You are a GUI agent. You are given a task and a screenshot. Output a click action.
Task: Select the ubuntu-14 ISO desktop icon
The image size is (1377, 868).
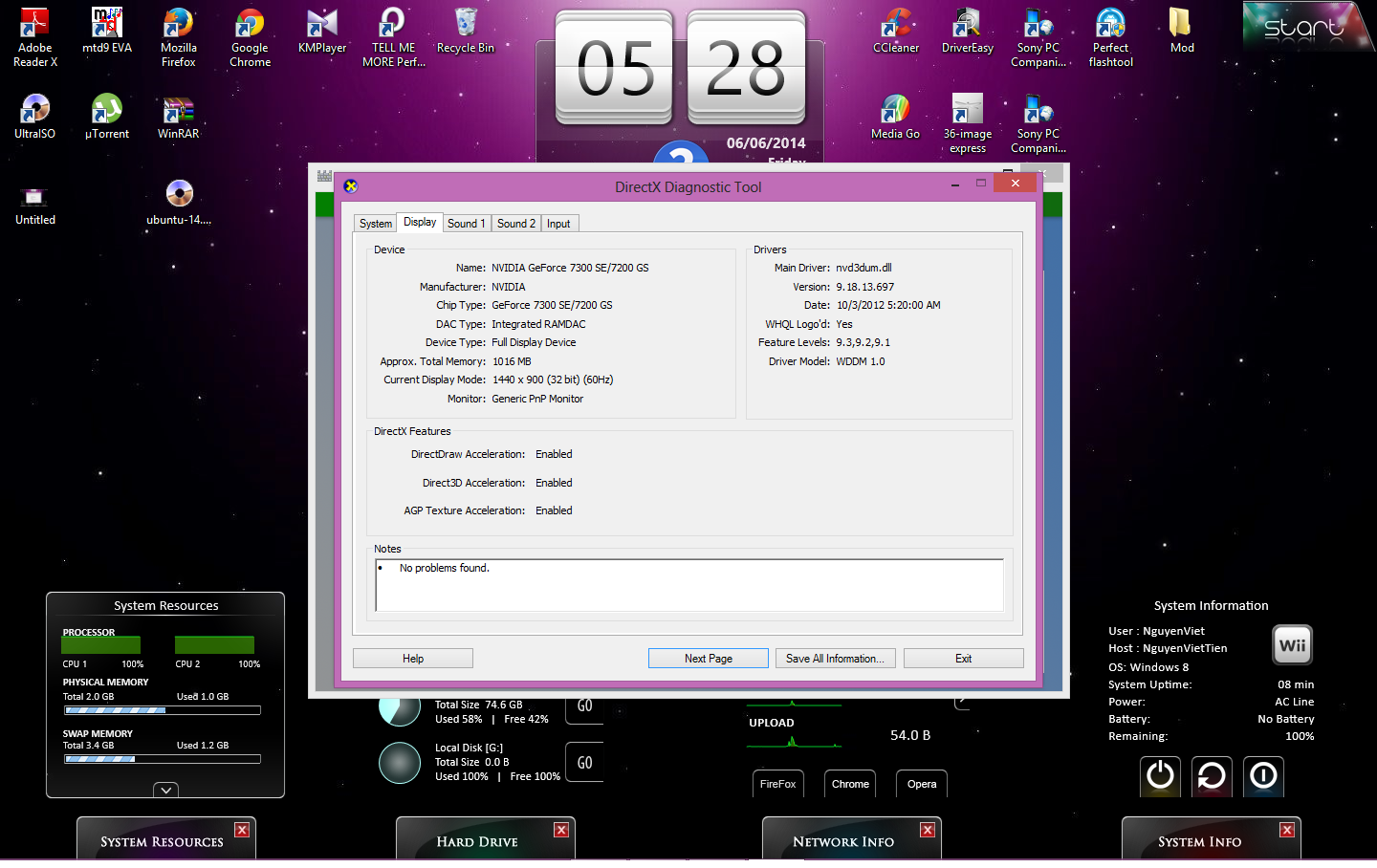coord(179,203)
